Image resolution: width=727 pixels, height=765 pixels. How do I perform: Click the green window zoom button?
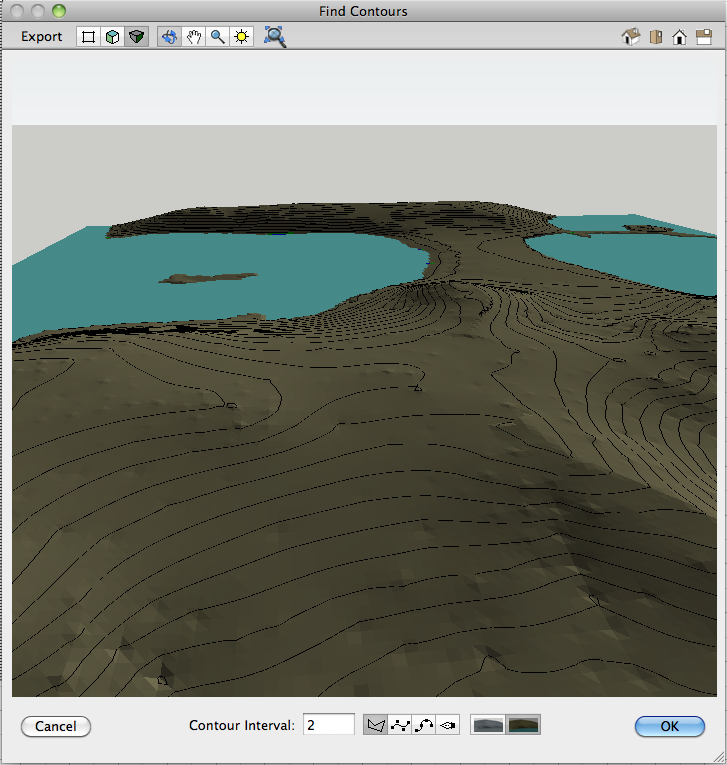pos(59,11)
